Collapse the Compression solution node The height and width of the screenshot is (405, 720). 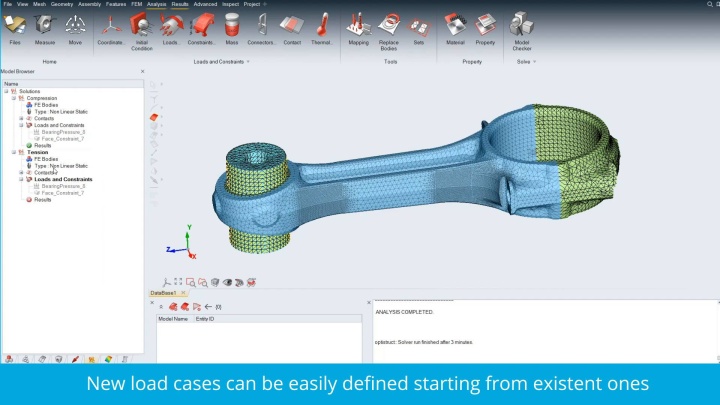[x=14, y=98]
